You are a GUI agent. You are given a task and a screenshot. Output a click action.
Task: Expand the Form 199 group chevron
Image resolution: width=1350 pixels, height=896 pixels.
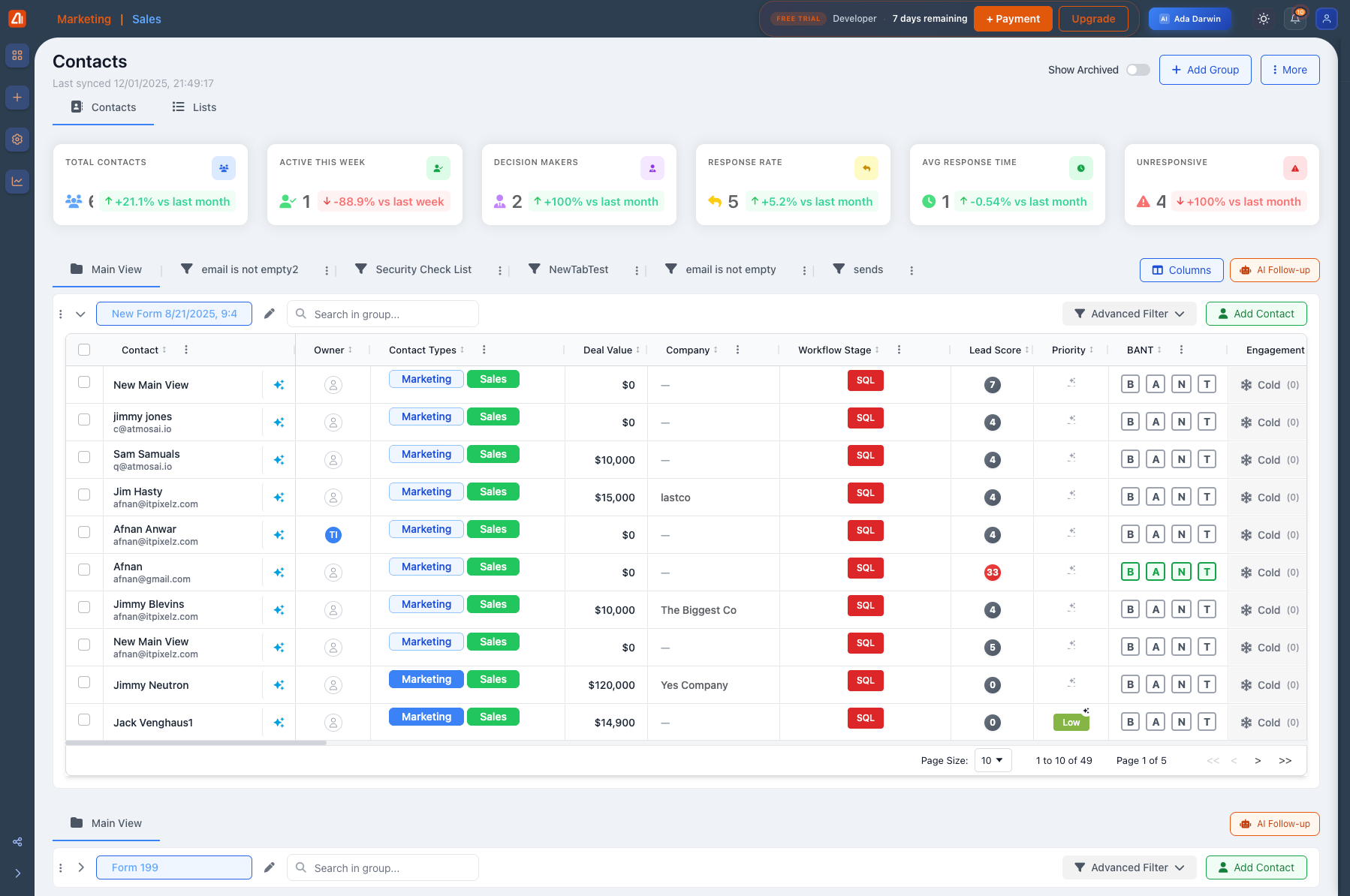pyautogui.click(x=81, y=867)
